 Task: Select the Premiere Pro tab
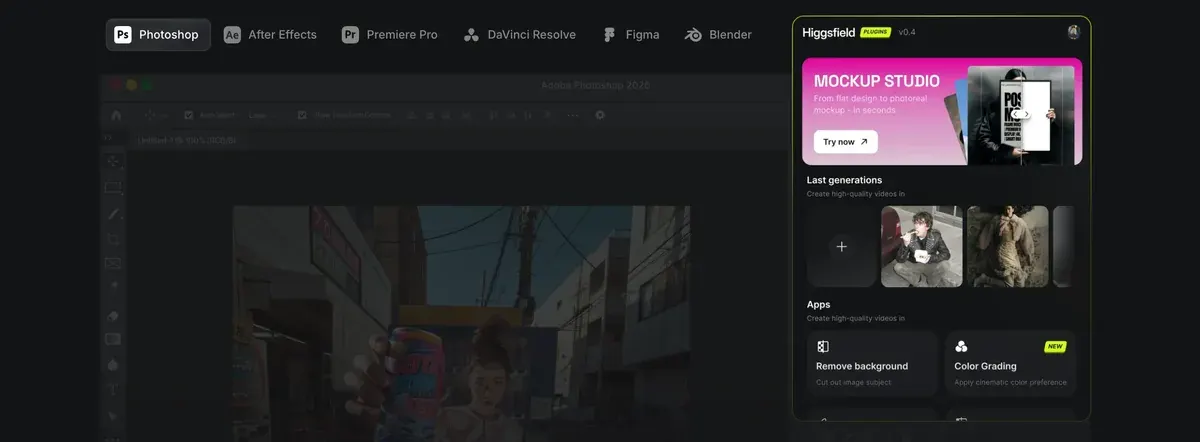(x=390, y=34)
